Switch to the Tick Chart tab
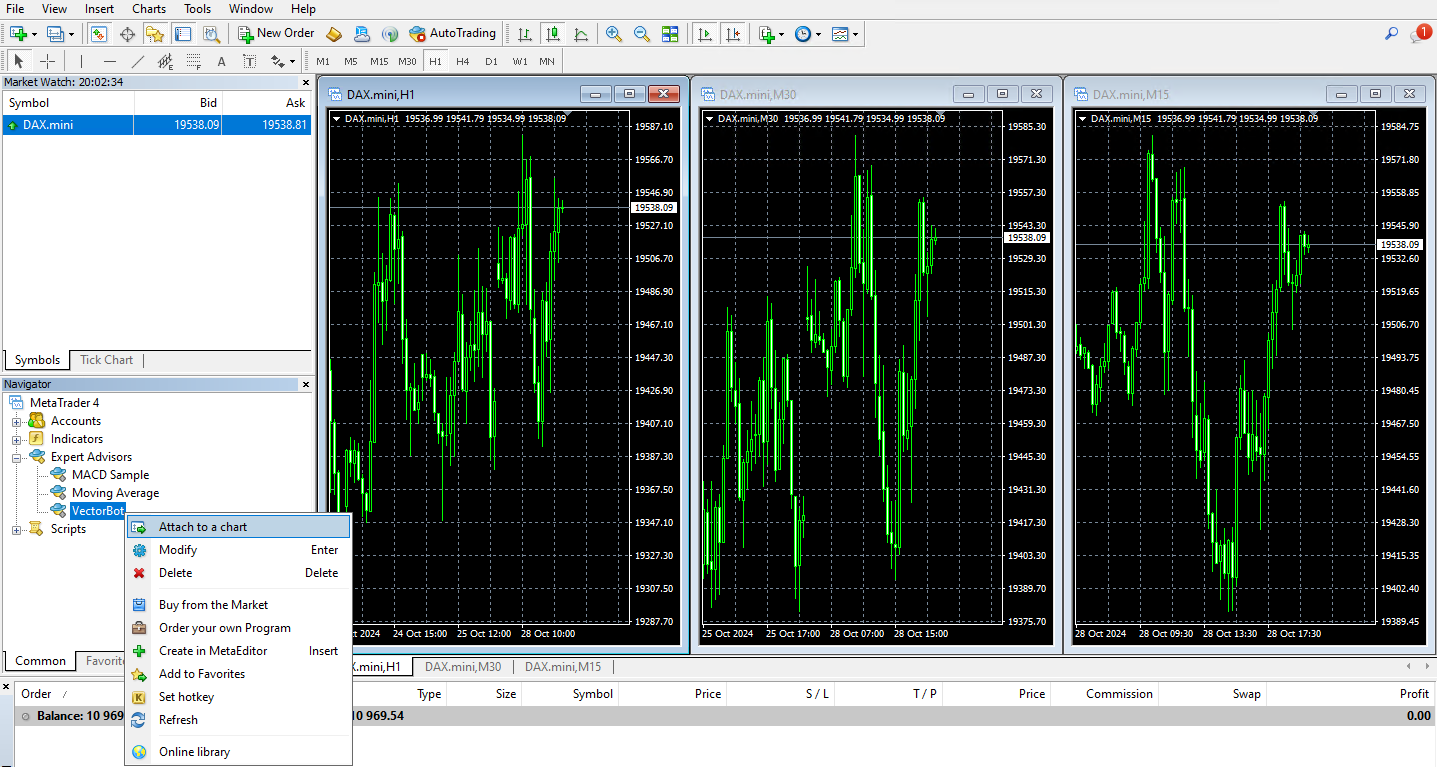The image size is (1437, 767). point(106,360)
